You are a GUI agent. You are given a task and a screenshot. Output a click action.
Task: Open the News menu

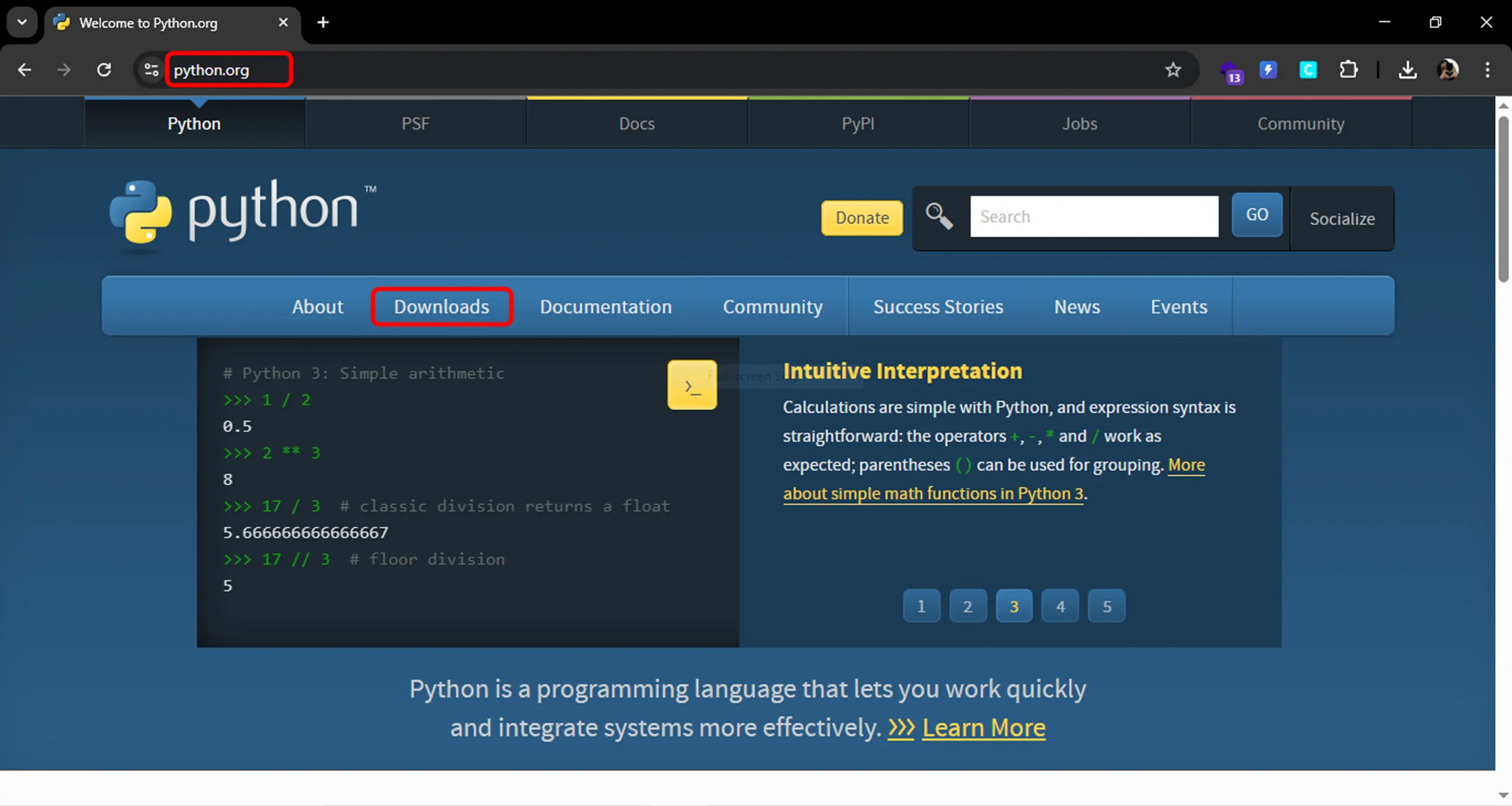(x=1077, y=306)
